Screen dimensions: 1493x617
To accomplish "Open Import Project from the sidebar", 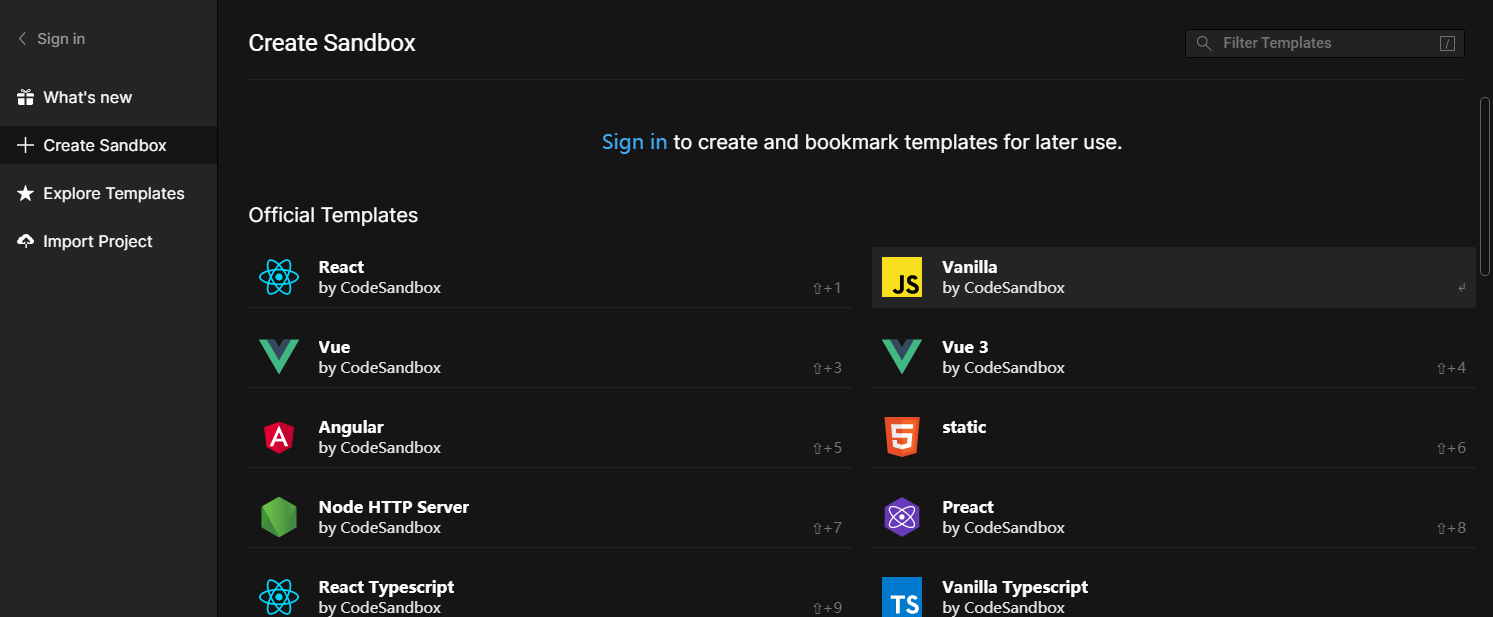I will [108, 241].
